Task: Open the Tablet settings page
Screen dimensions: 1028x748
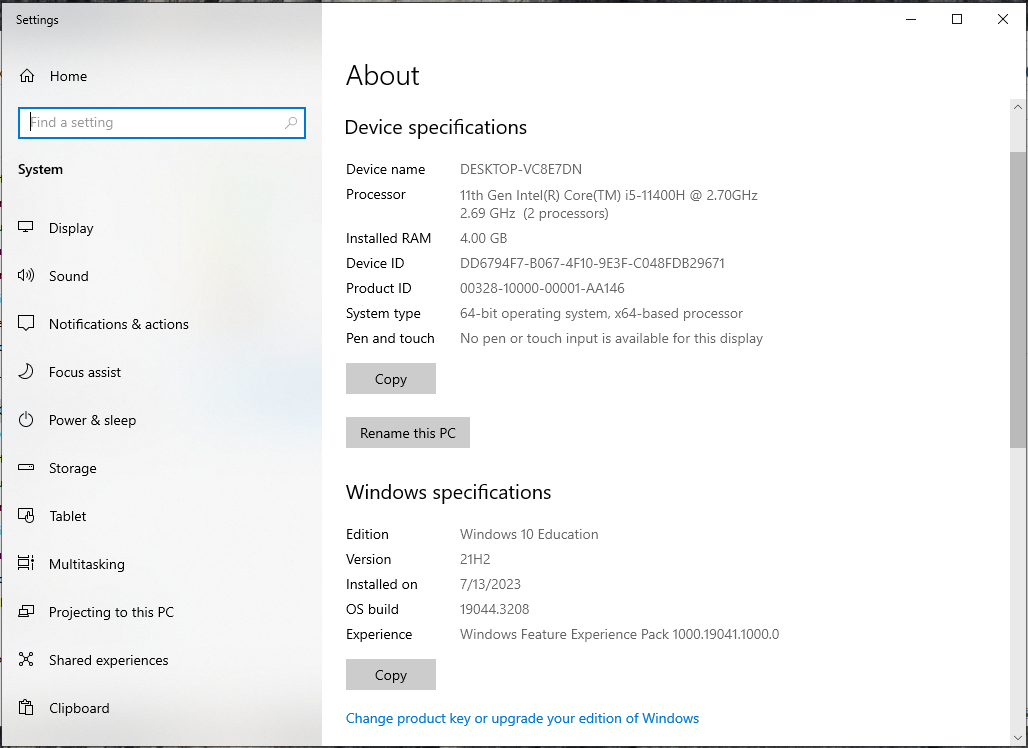Action: tap(161, 516)
